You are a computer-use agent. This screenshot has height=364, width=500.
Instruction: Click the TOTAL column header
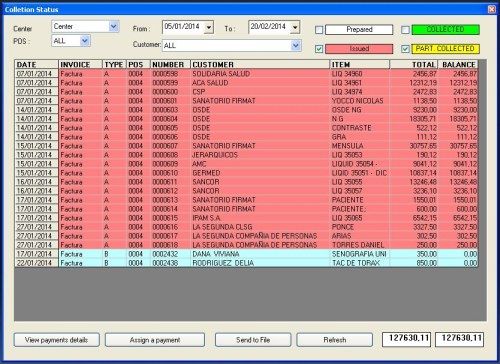pos(414,65)
